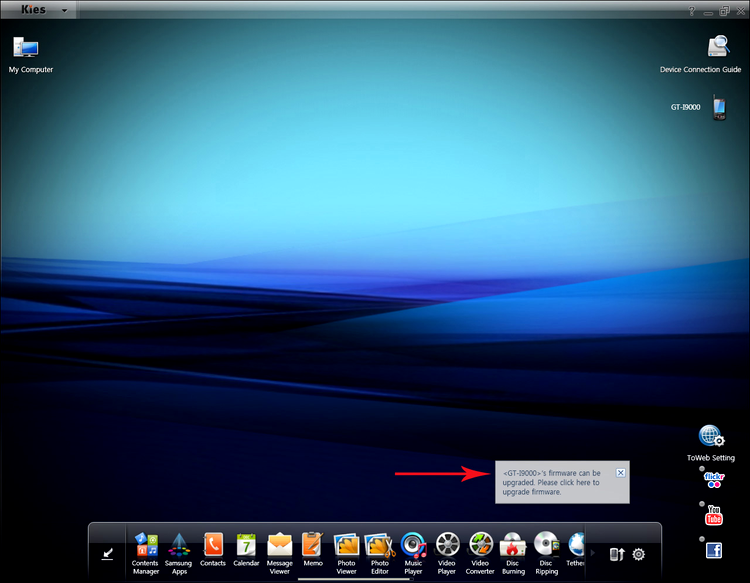Toggle the Facebook status indicator dot
Screen dimensions: 750x583
tap(702, 539)
